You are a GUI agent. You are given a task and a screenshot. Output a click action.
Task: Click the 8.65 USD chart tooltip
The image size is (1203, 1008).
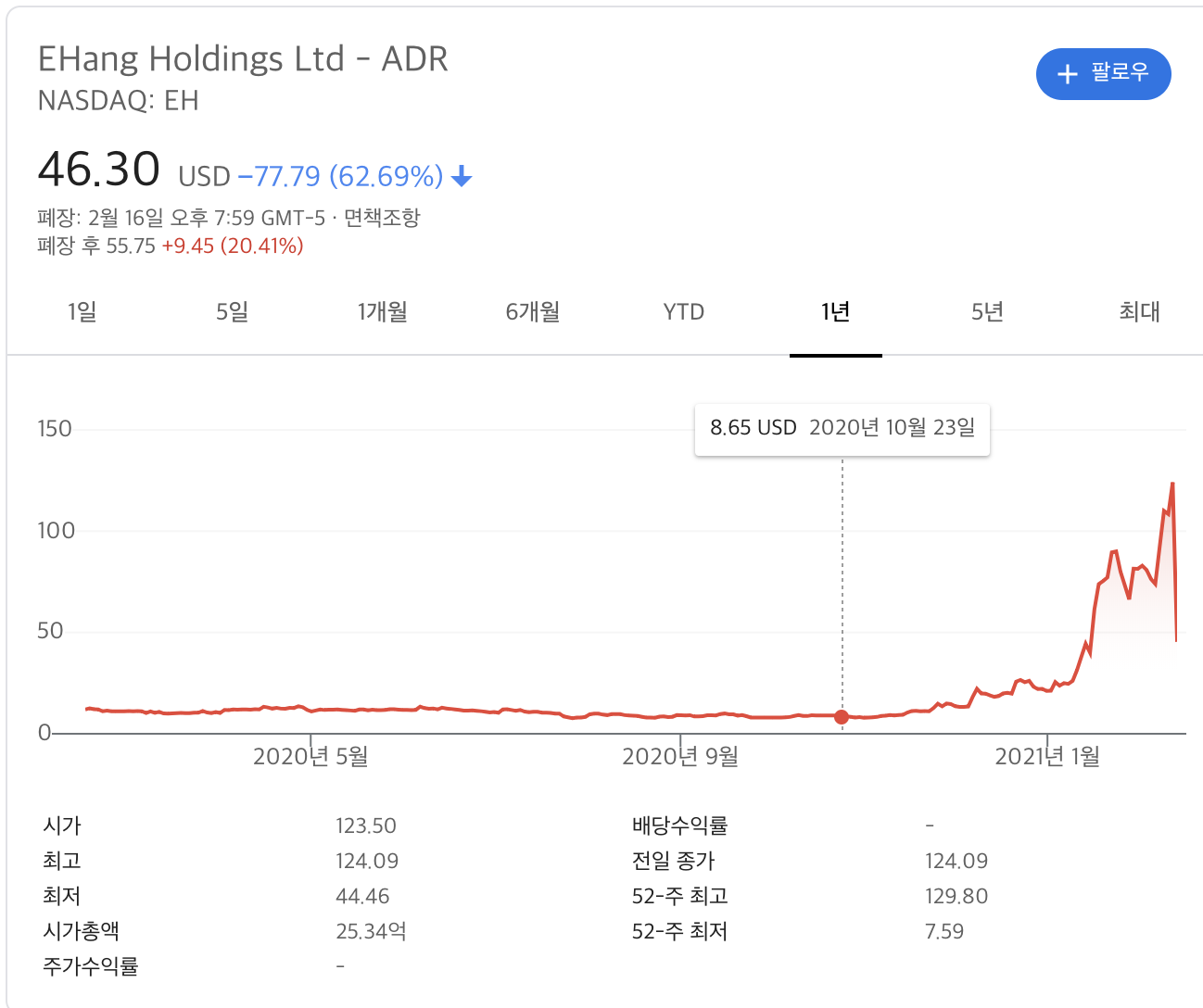pos(842,429)
